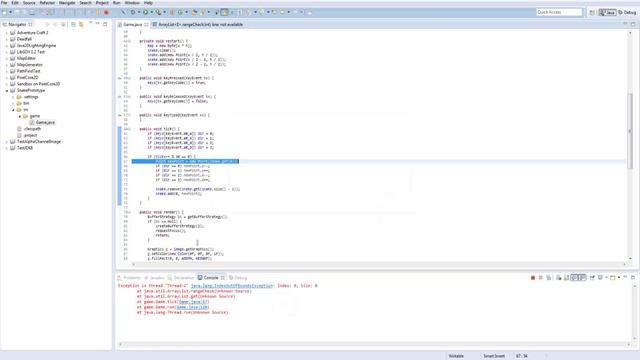The height and width of the screenshot is (360, 640).
Task: Click the Debug bug icon in toolbar
Action: [133, 12]
